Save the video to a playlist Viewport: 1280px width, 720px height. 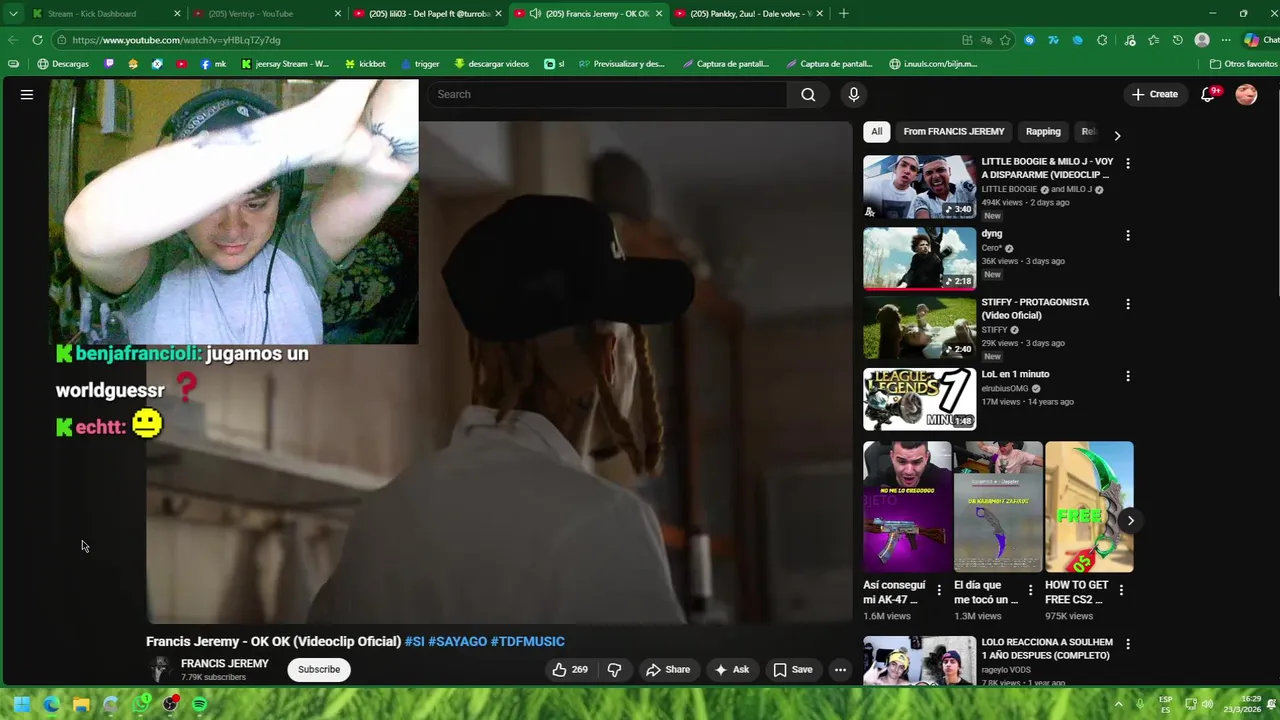pos(792,670)
